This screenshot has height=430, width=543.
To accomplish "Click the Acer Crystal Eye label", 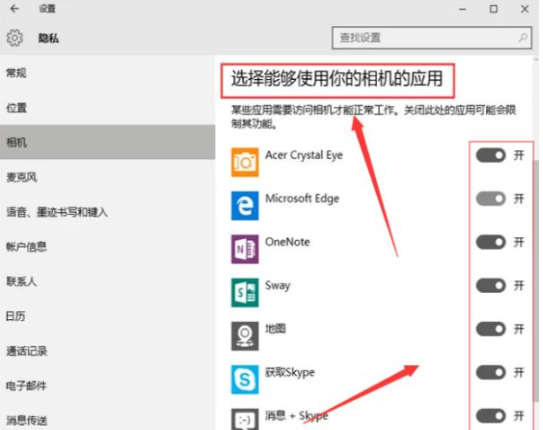I will pyautogui.click(x=304, y=155).
